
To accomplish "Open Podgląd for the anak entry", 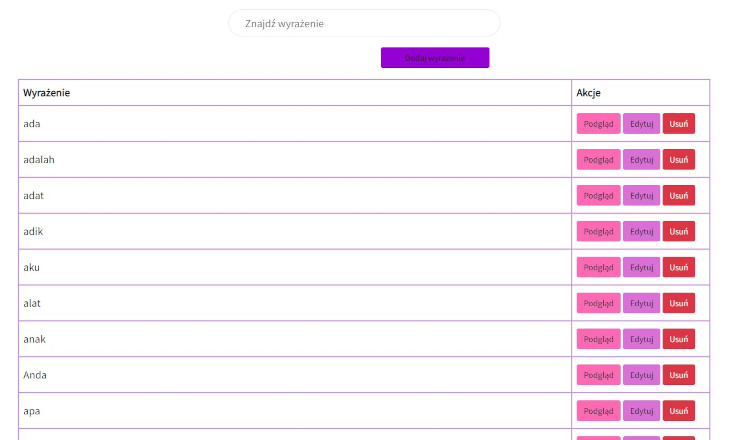I will pos(598,339).
